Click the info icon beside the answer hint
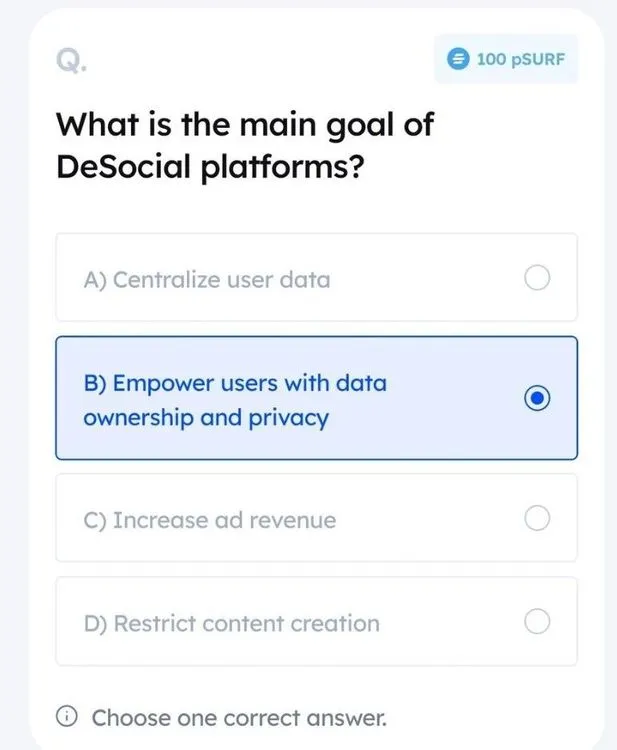 [67, 717]
